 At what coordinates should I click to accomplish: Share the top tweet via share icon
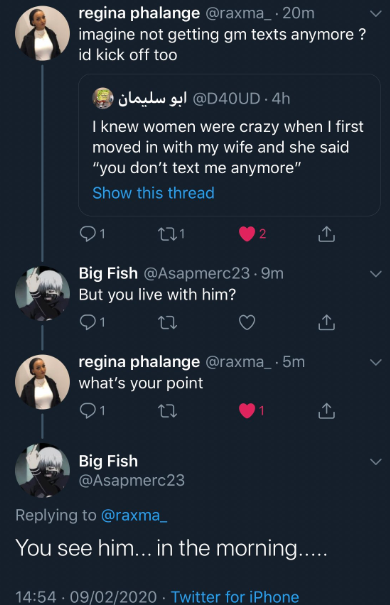[x=326, y=234]
